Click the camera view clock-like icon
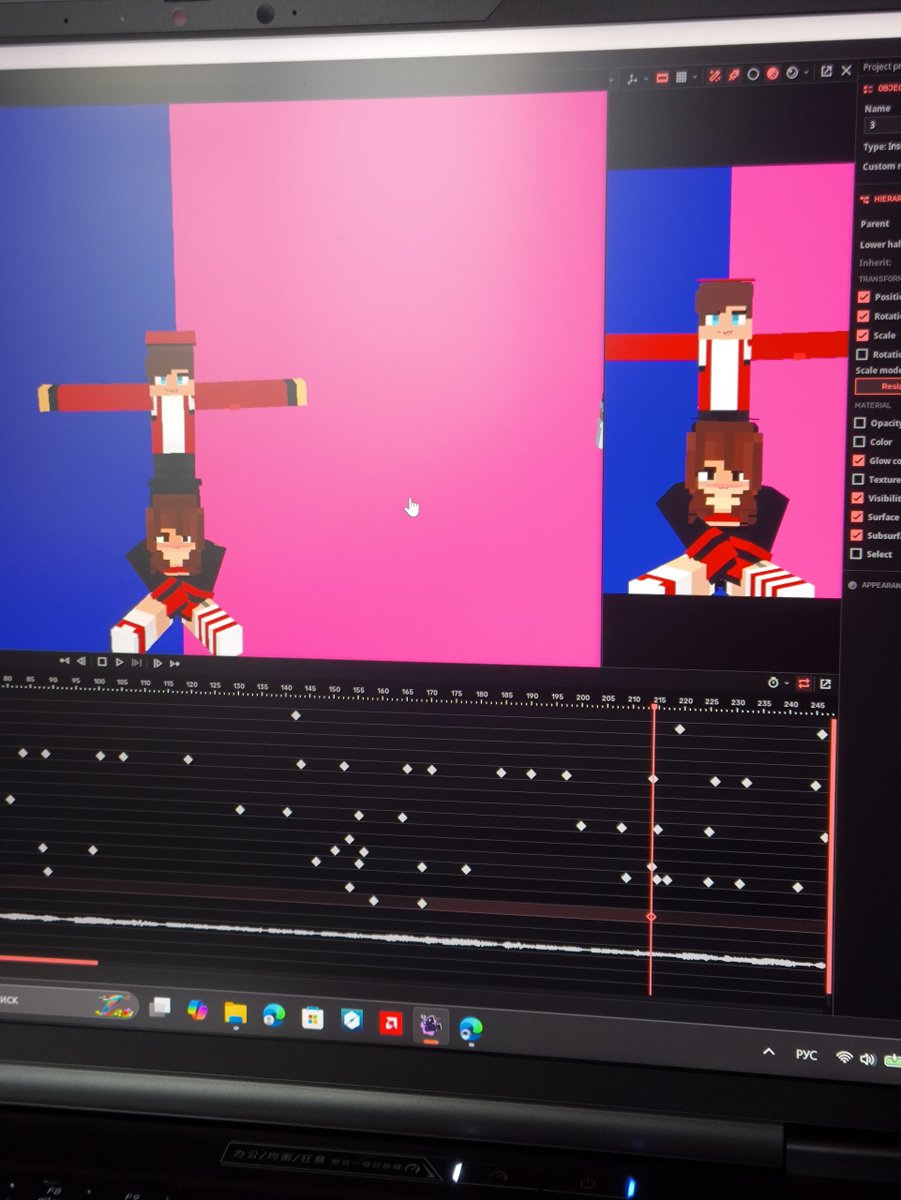 coord(791,73)
